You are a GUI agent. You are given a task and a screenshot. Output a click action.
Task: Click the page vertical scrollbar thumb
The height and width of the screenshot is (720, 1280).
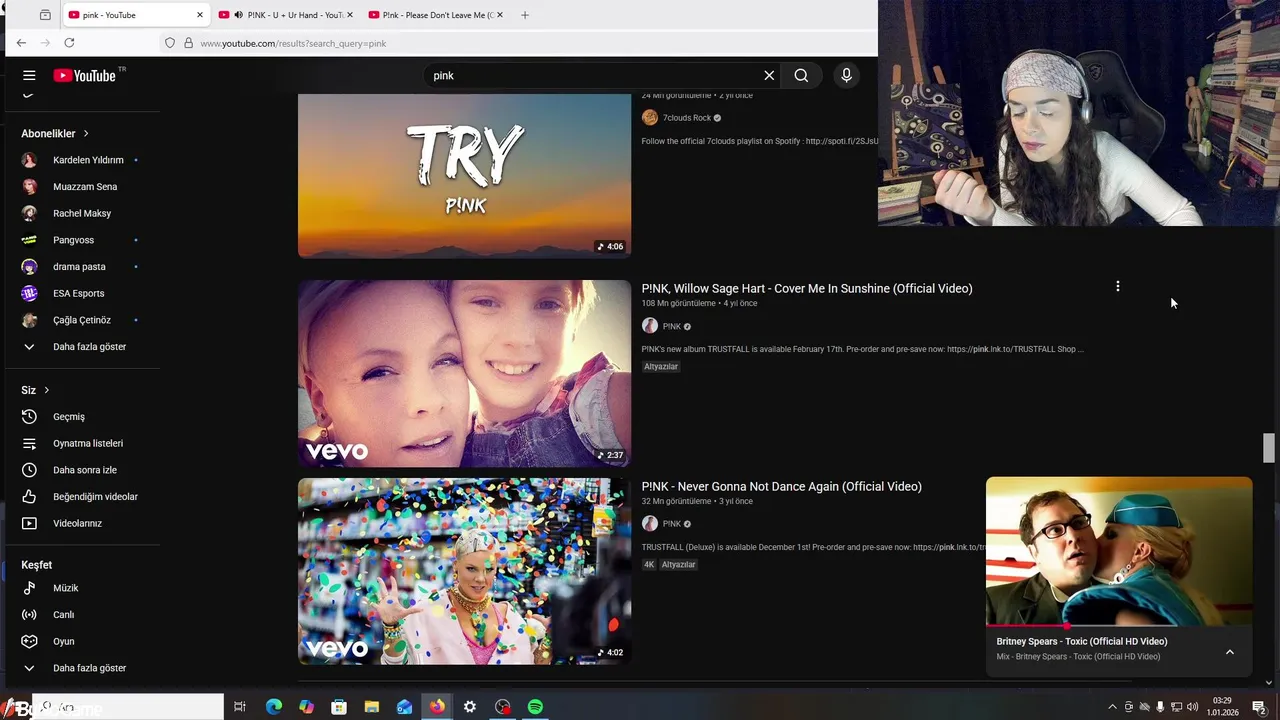pyautogui.click(x=1268, y=448)
